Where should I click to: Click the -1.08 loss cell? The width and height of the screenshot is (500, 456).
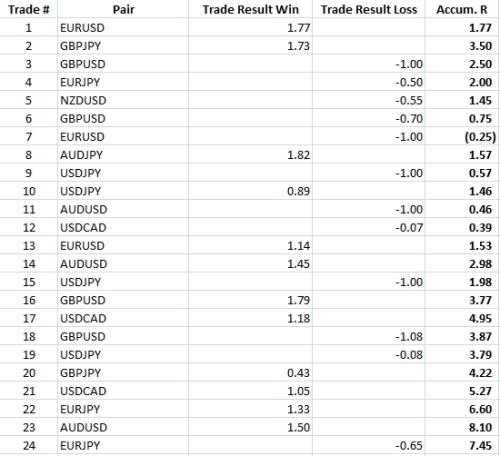[x=369, y=336]
